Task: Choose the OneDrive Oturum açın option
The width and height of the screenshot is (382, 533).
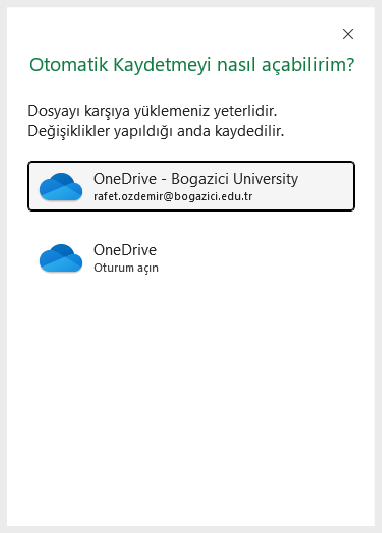Action: pos(191,258)
